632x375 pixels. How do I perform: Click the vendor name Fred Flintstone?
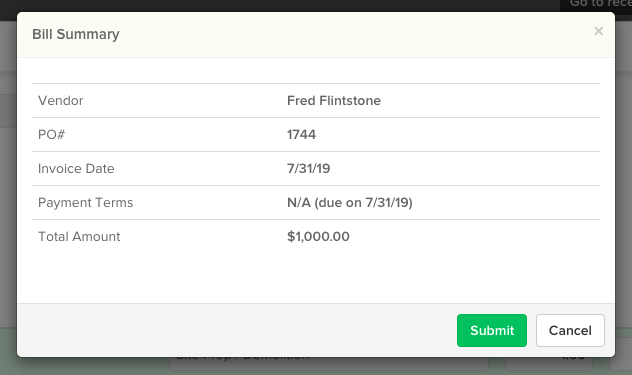pyautogui.click(x=334, y=100)
